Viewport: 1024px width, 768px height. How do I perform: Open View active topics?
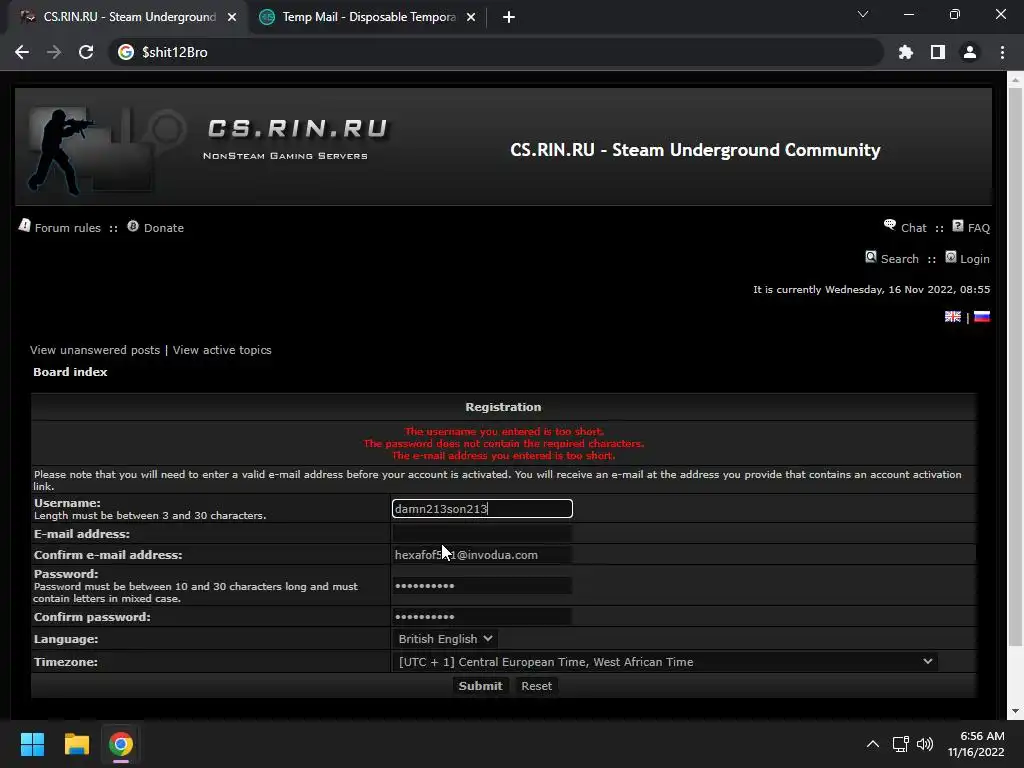pos(222,350)
